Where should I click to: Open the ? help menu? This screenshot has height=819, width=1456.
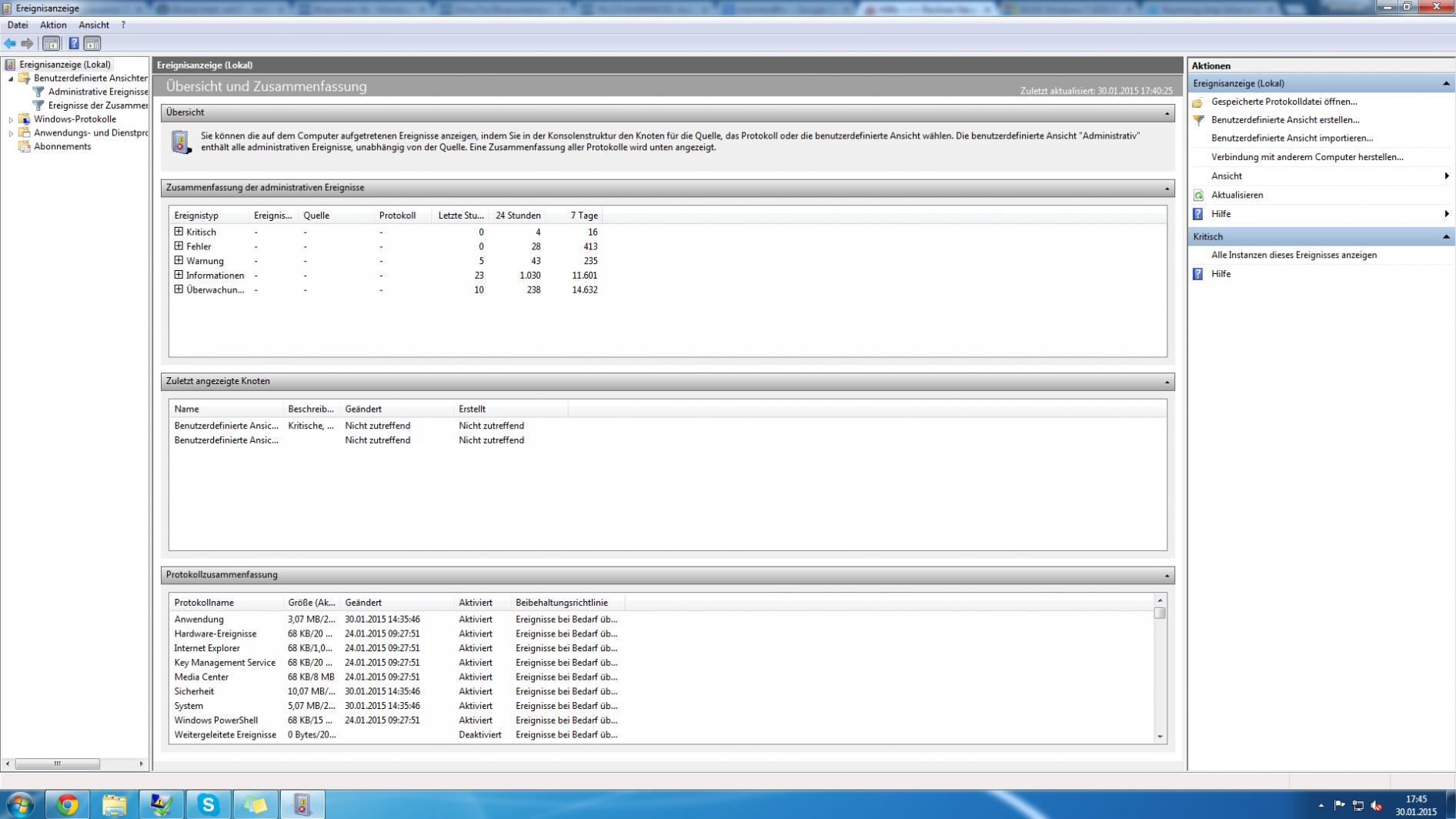click(123, 25)
